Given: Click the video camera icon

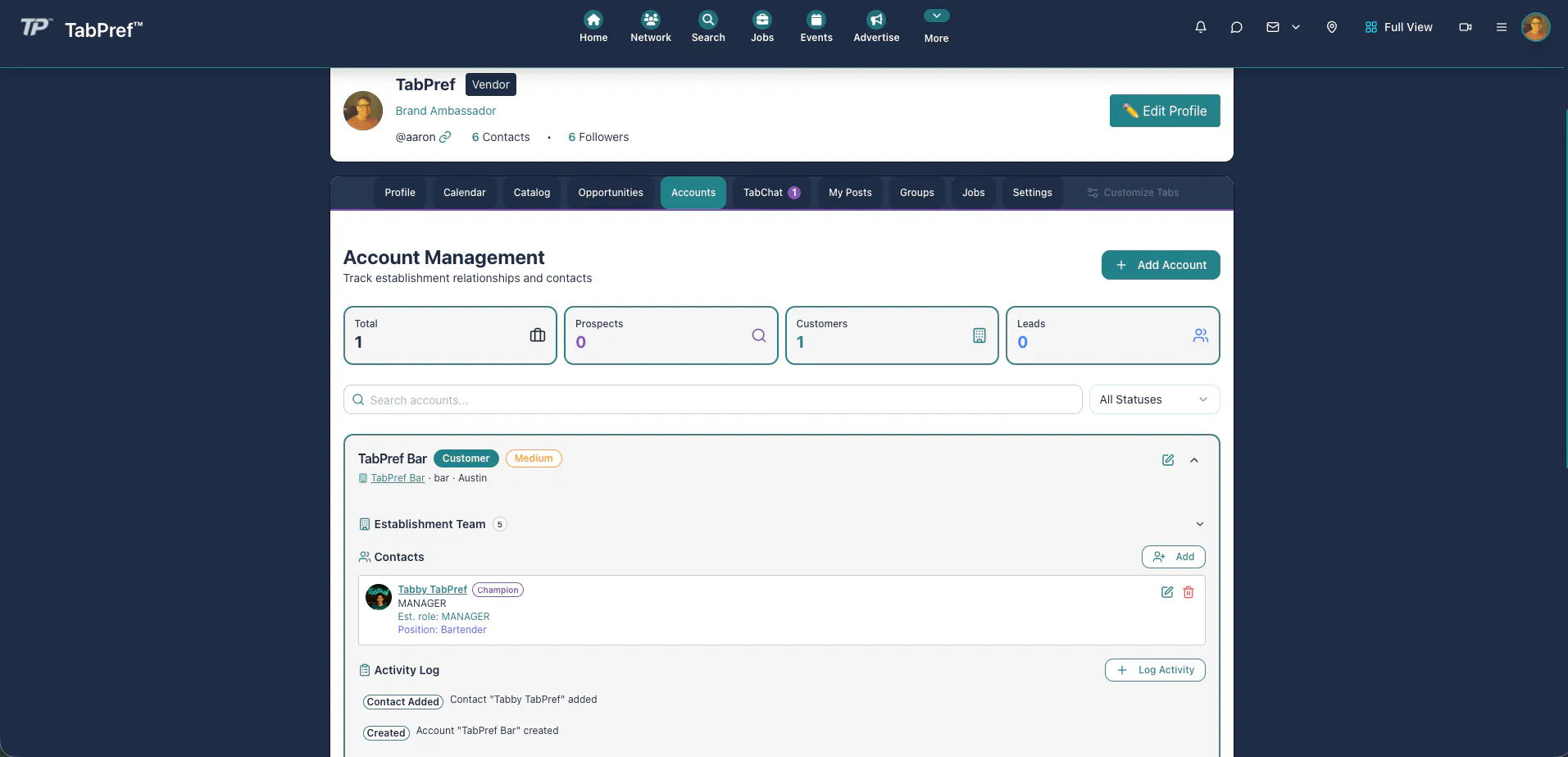Looking at the screenshot, I should point(1466,27).
